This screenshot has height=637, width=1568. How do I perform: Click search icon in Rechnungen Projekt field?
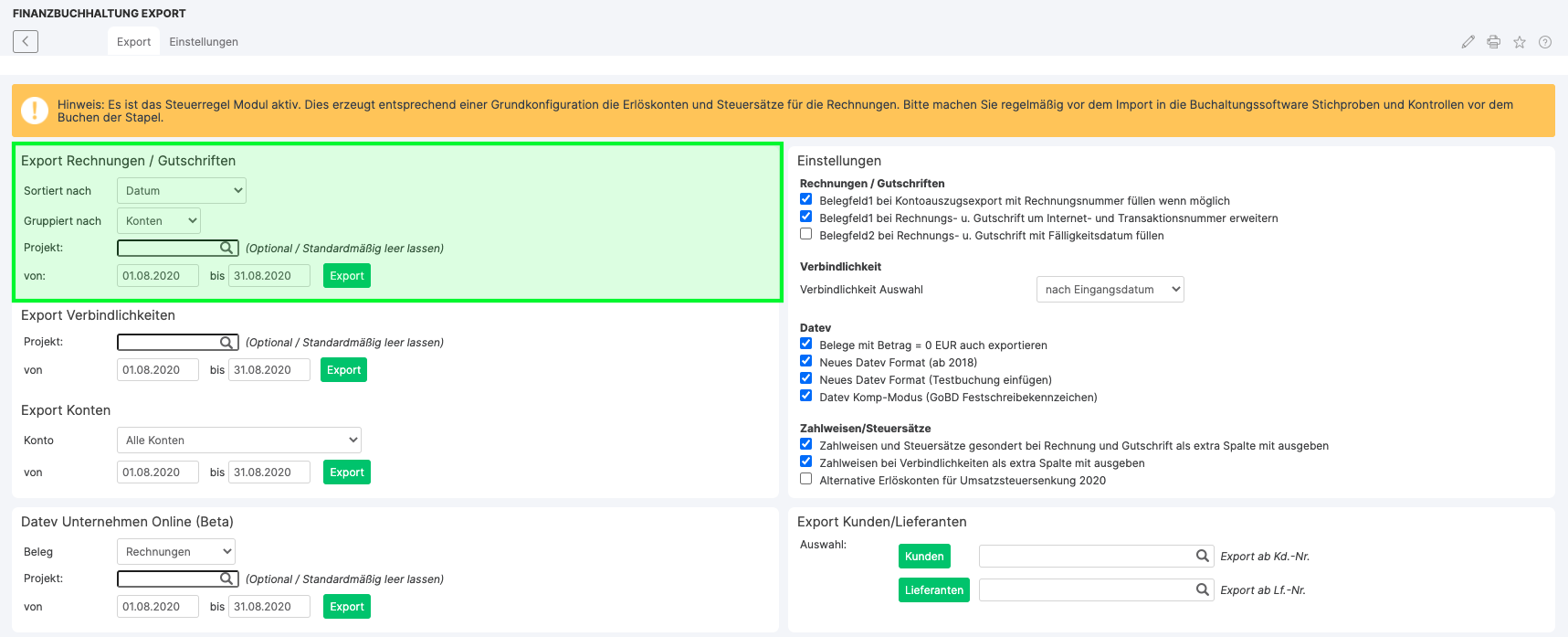coord(226,248)
